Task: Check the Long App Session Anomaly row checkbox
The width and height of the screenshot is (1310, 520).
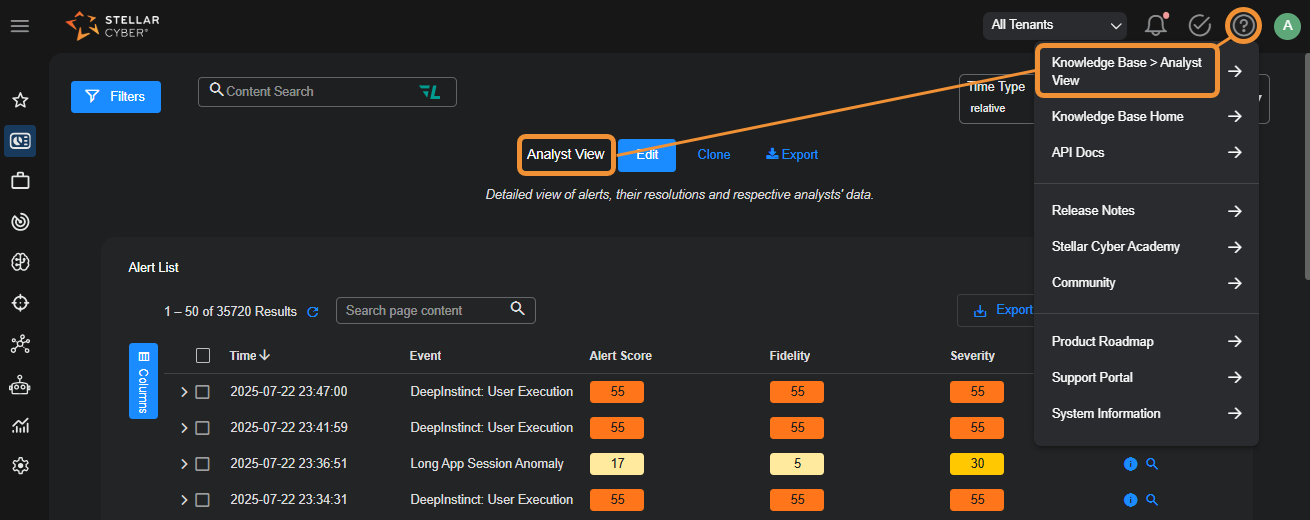Action: click(x=202, y=464)
